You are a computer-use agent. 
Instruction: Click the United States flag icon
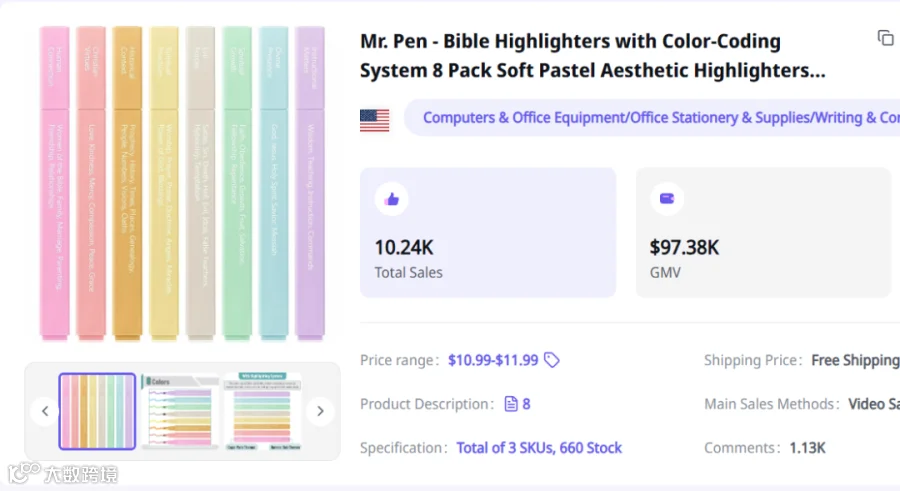point(374,121)
